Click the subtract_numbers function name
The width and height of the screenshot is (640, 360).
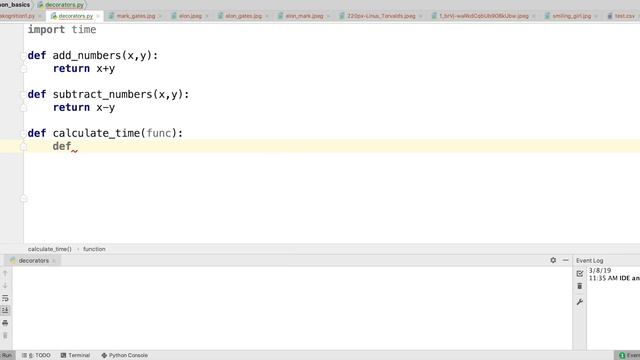coord(102,94)
